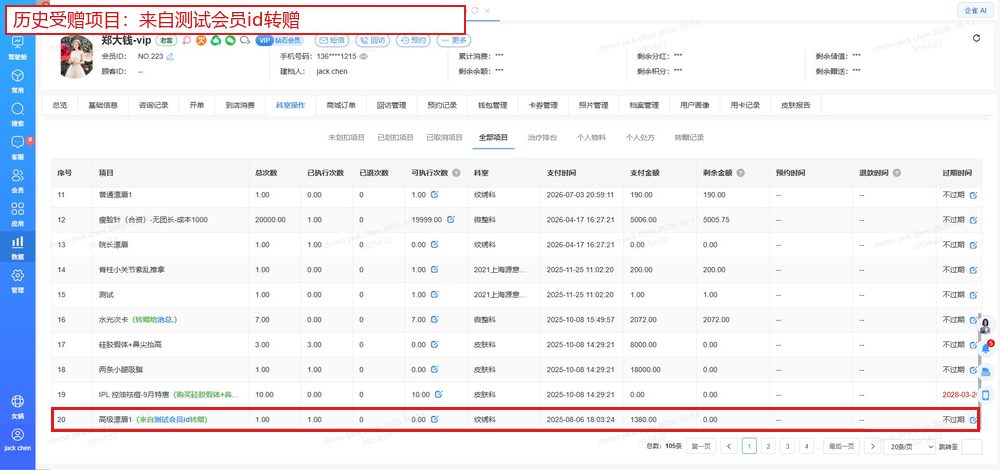Click the 回访 follow-up button

372,40
